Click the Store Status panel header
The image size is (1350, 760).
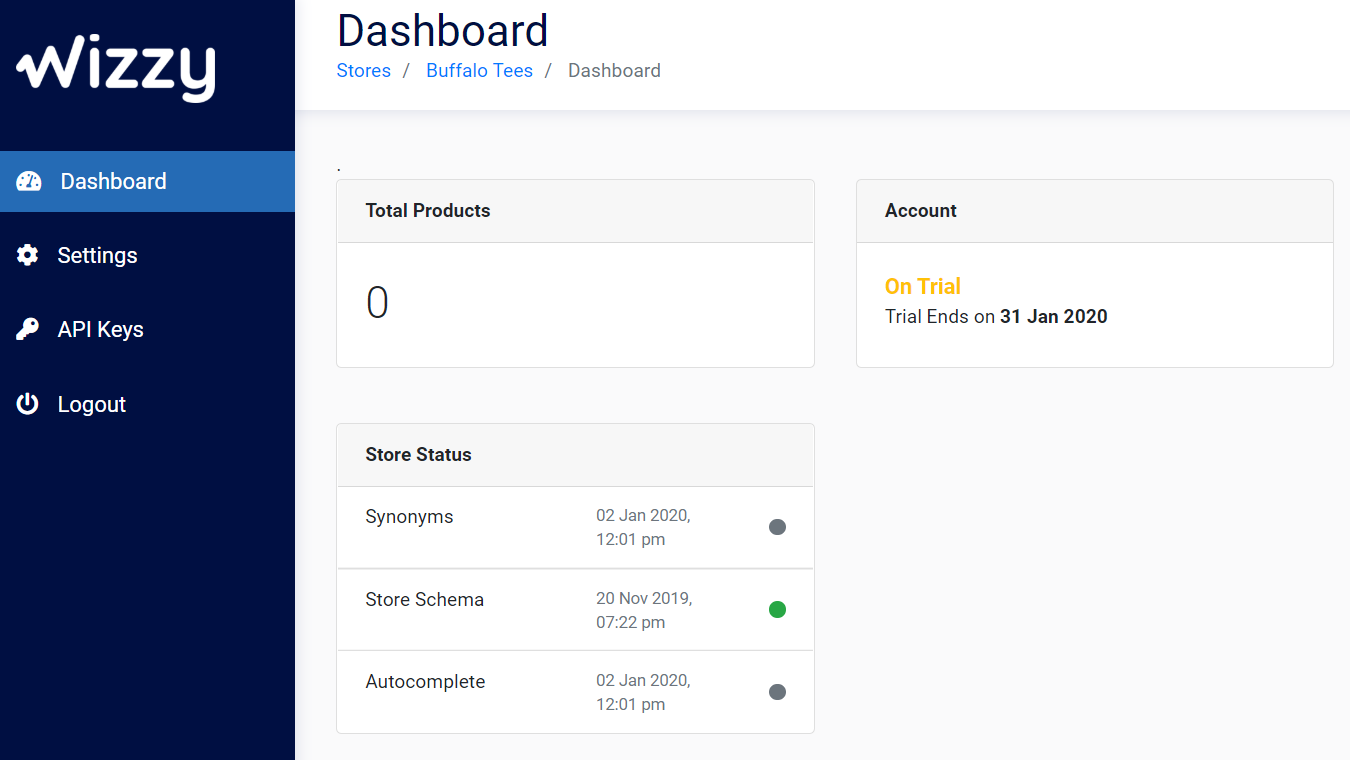(x=418, y=454)
